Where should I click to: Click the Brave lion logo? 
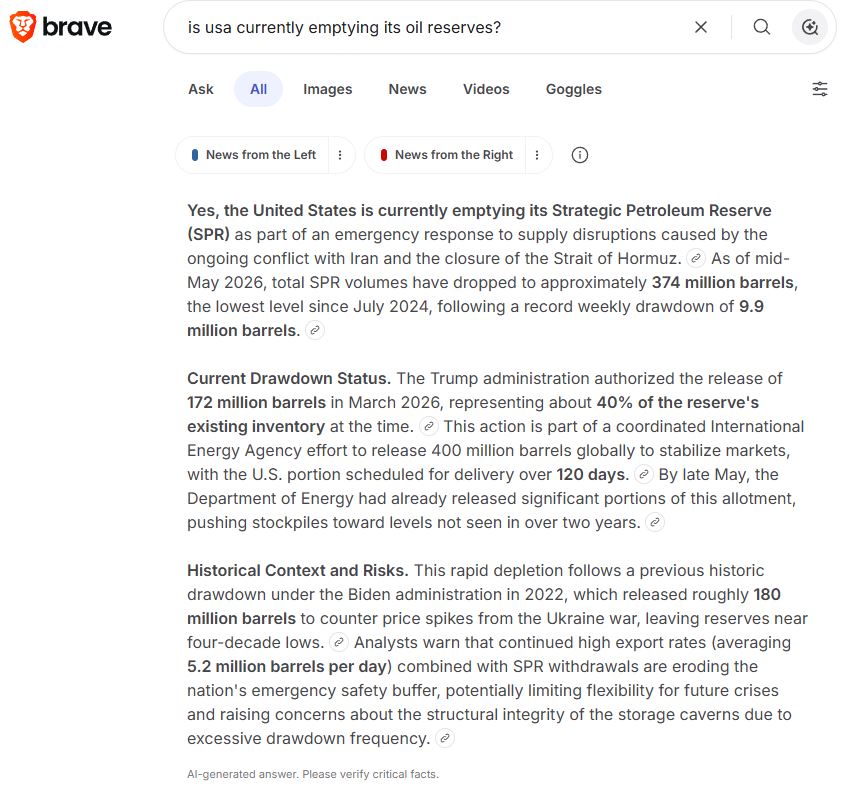23,27
